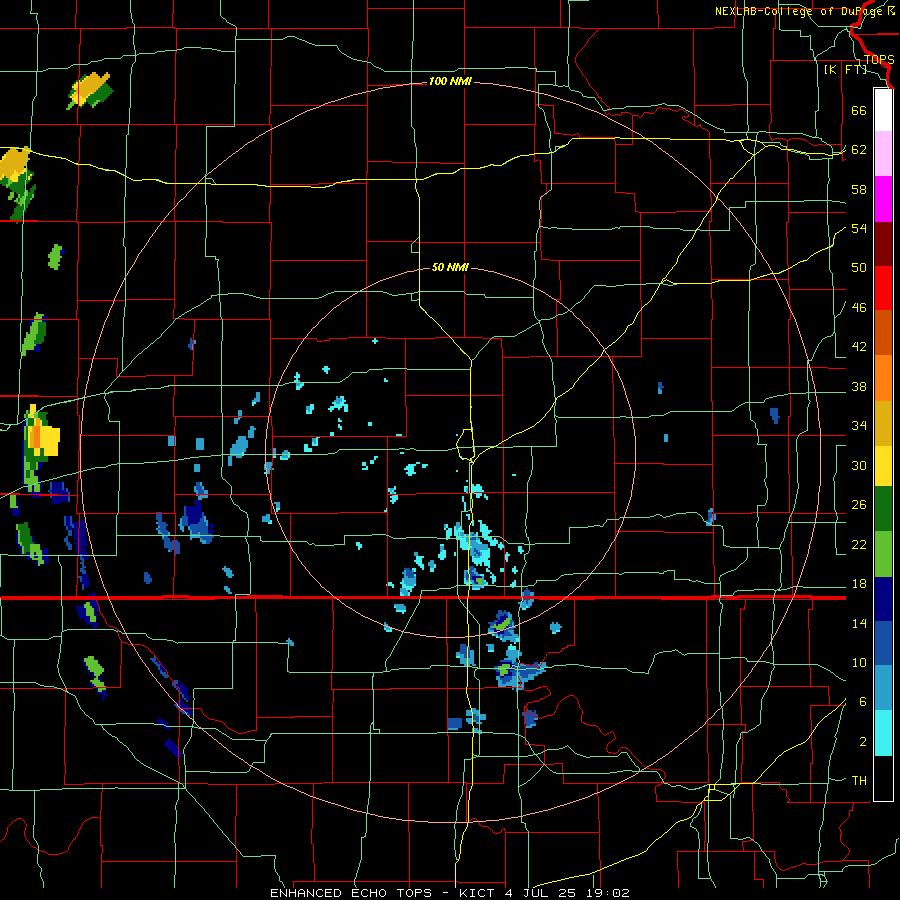
Task: Pick the light blue legend swatch
Action: tap(883, 688)
